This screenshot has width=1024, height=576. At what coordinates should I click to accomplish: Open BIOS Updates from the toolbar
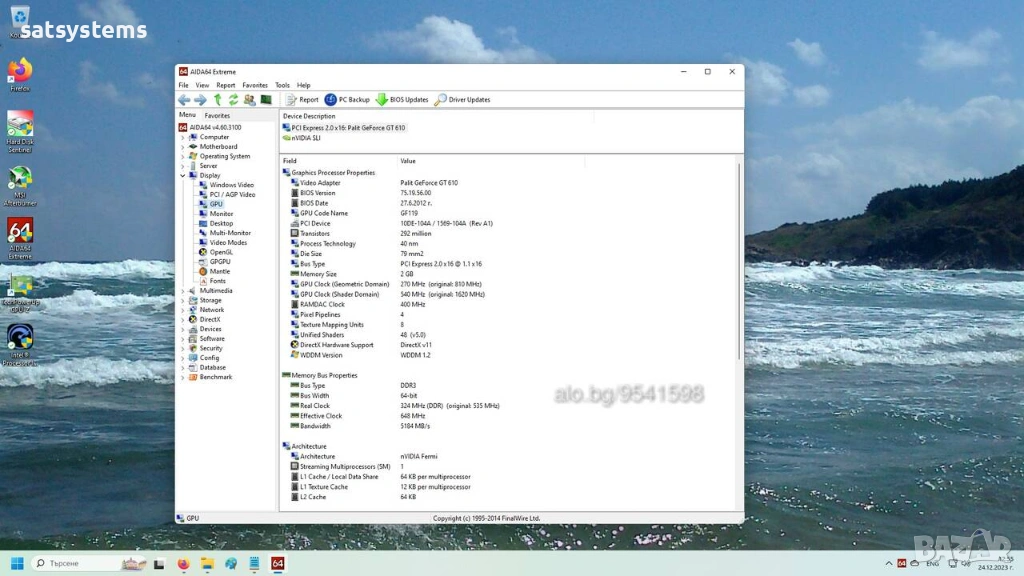coord(402,100)
